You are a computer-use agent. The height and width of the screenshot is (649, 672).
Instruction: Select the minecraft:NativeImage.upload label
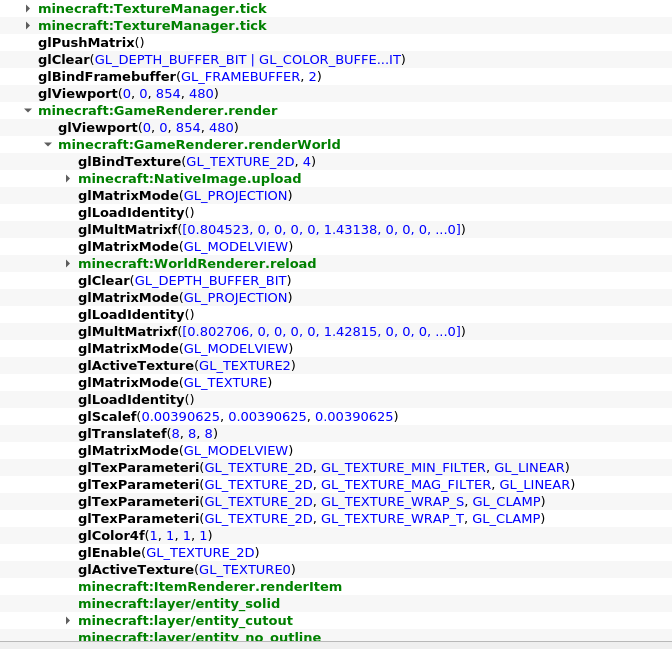189,178
